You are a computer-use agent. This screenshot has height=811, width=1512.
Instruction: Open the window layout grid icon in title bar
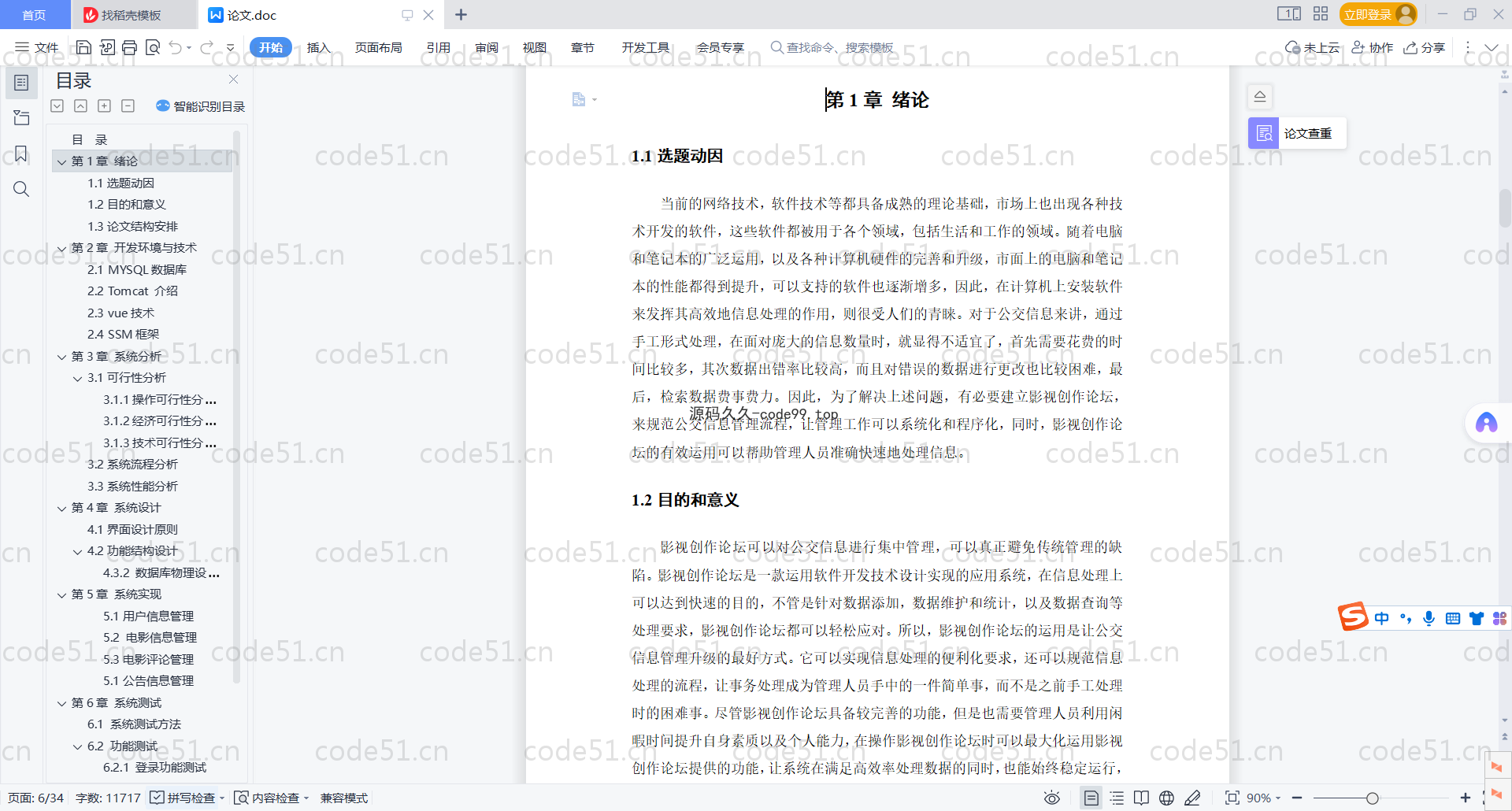[1321, 13]
